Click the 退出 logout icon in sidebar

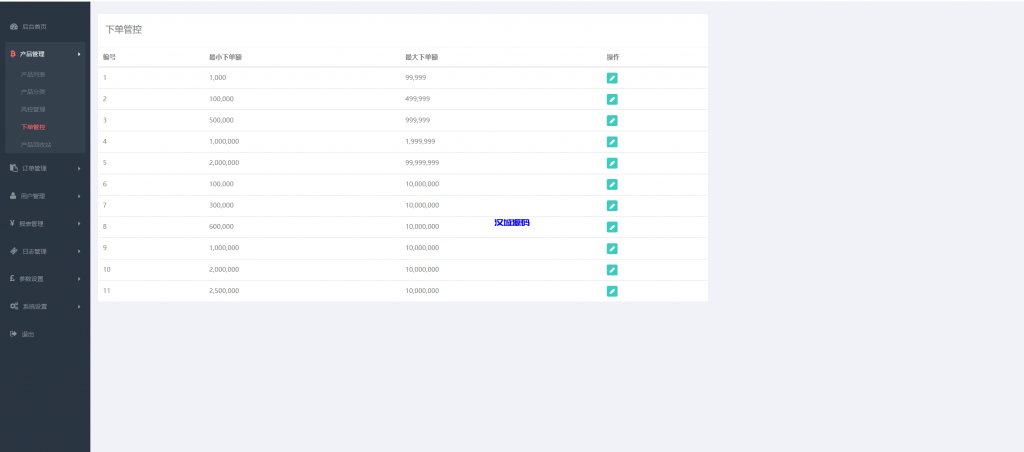[x=14, y=333]
